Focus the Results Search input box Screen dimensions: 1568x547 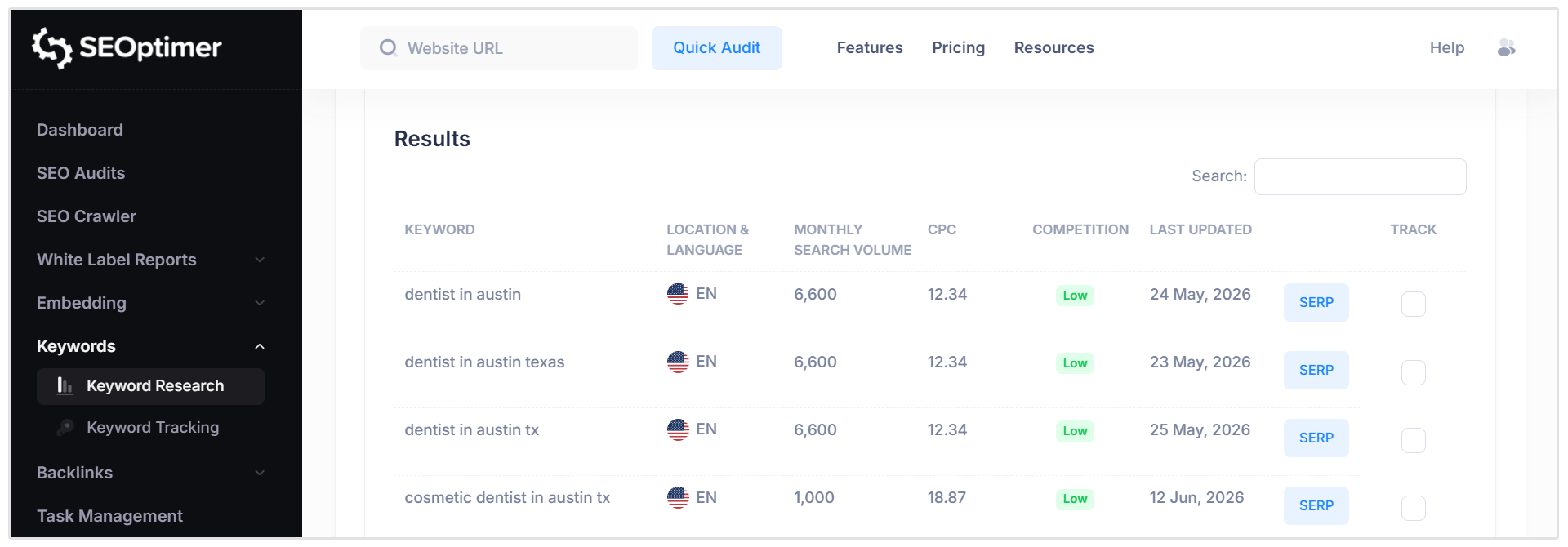pos(1361,176)
